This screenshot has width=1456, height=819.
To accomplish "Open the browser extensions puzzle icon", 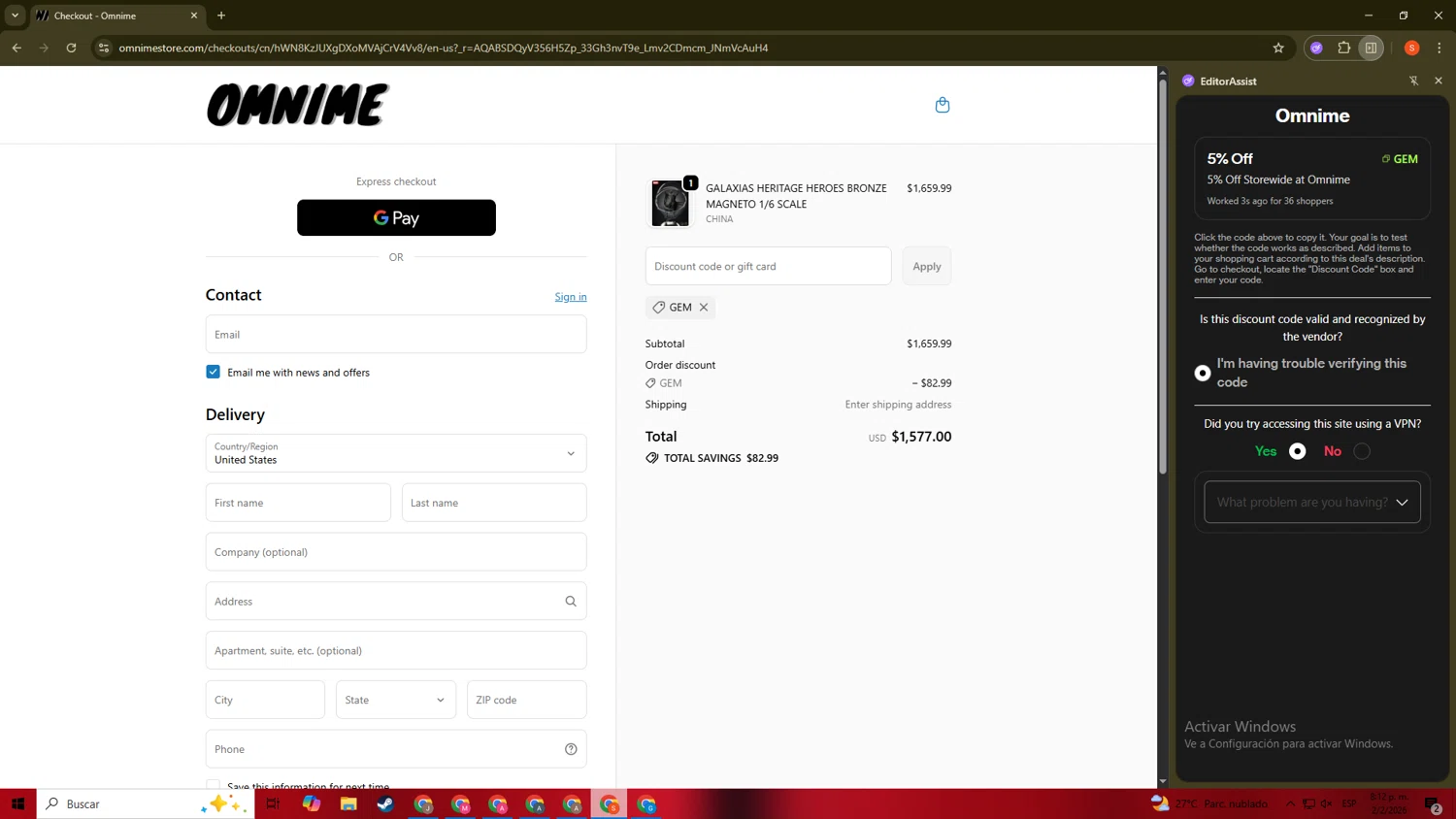I will [1343, 48].
